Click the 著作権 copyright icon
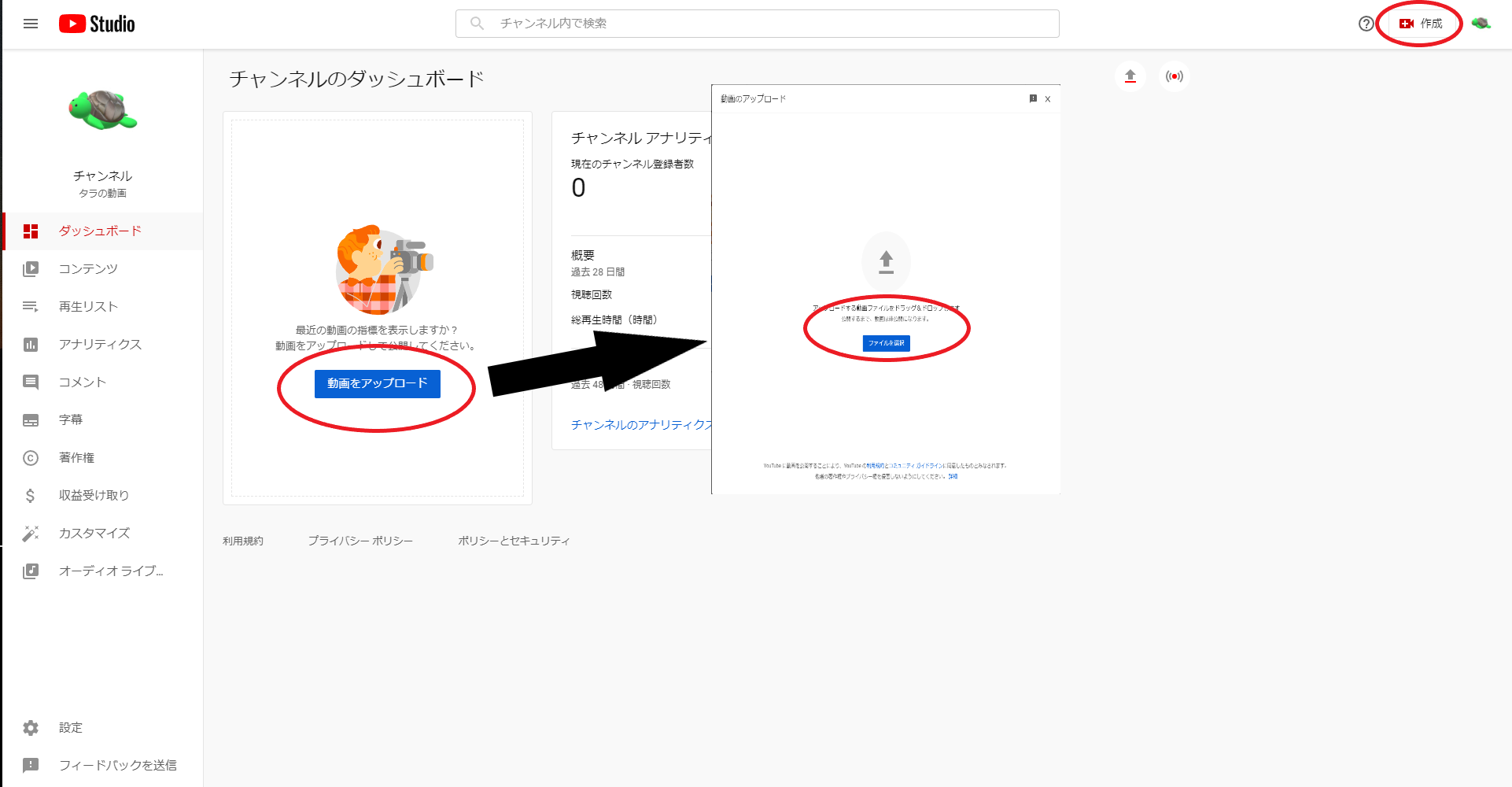The image size is (1512, 787). click(x=31, y=458)
